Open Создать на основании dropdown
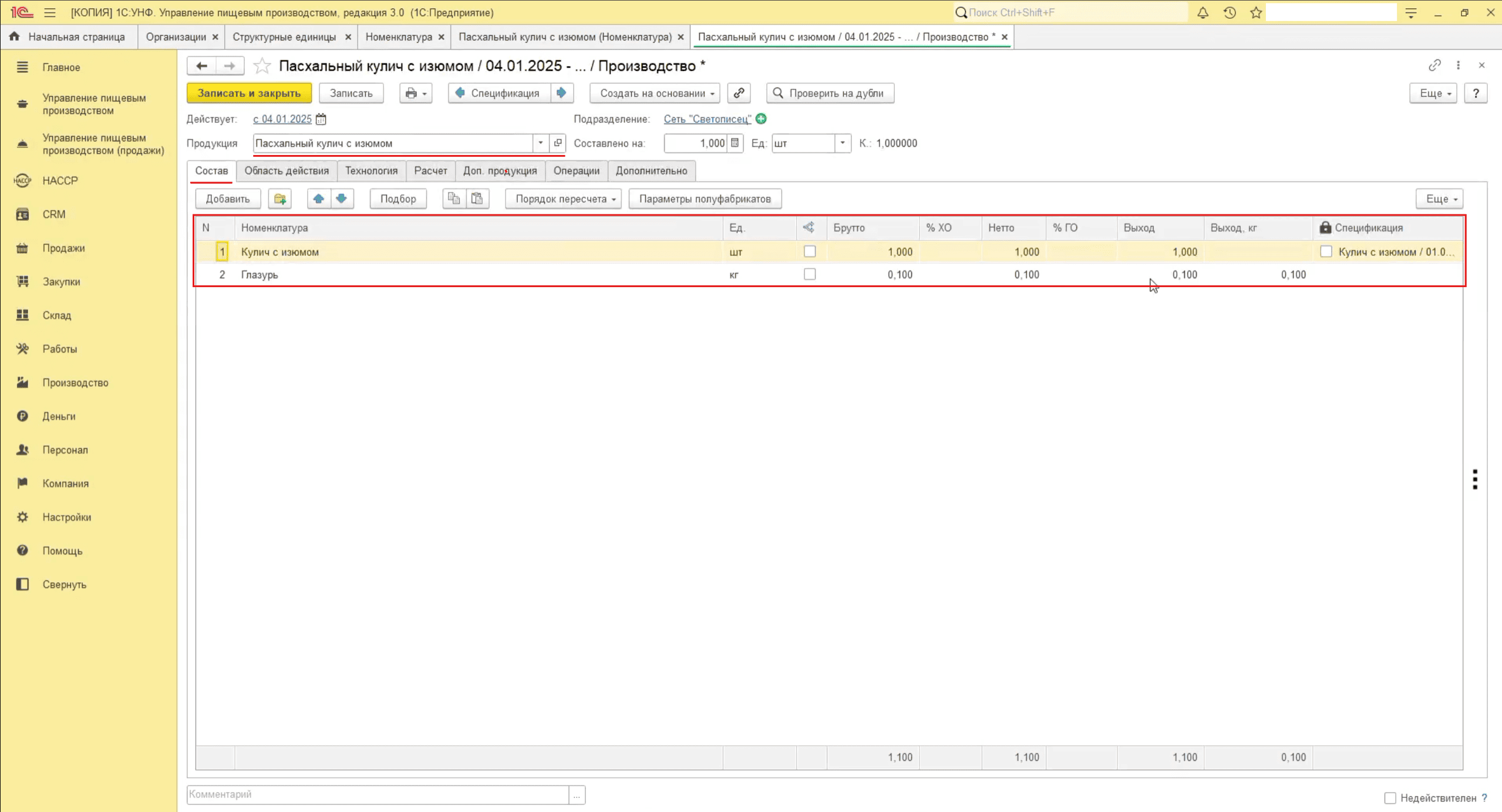 [655, 93]
